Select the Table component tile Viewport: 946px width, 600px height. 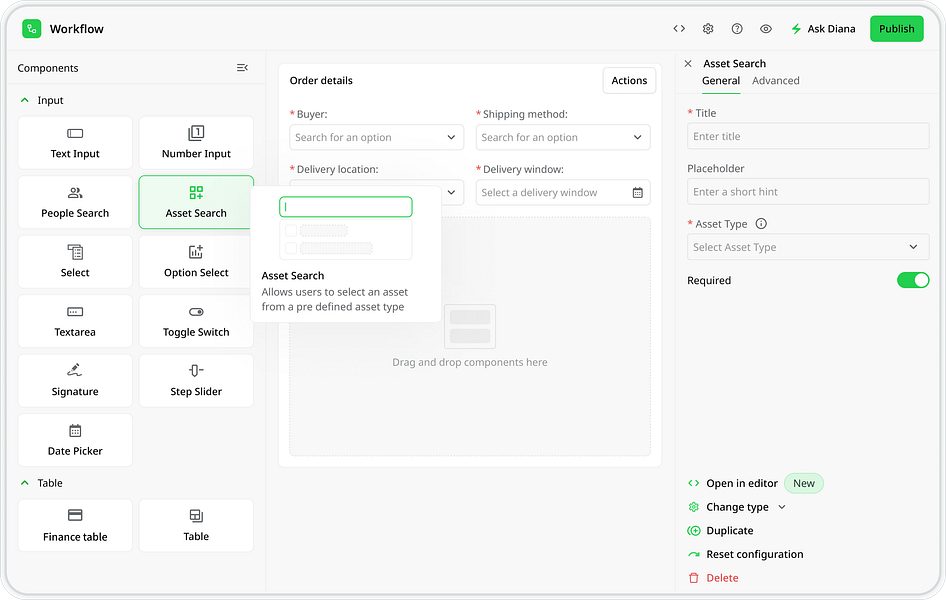tap(196, 525)
